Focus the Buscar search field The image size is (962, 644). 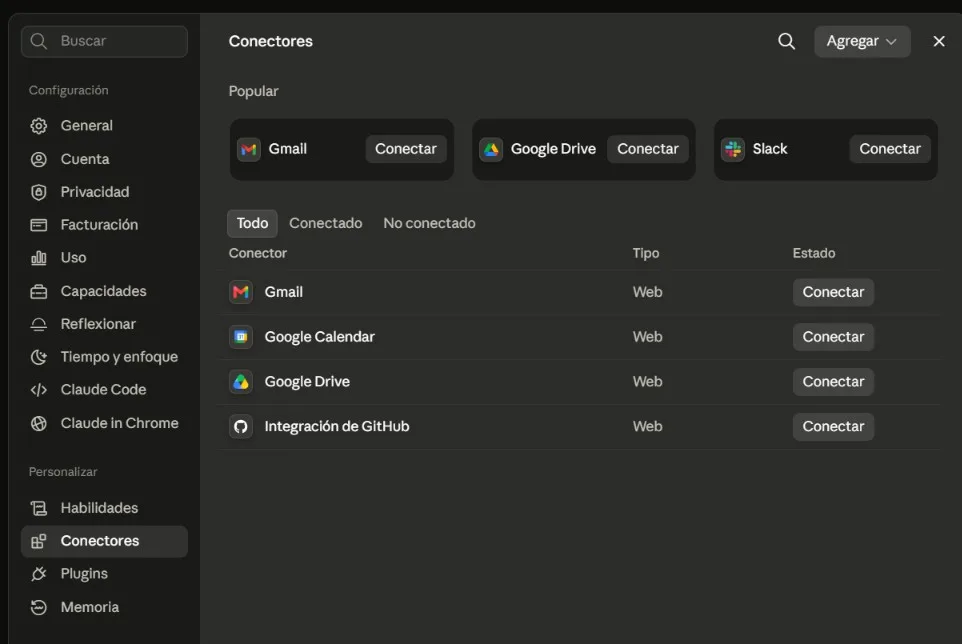point(104,41)
